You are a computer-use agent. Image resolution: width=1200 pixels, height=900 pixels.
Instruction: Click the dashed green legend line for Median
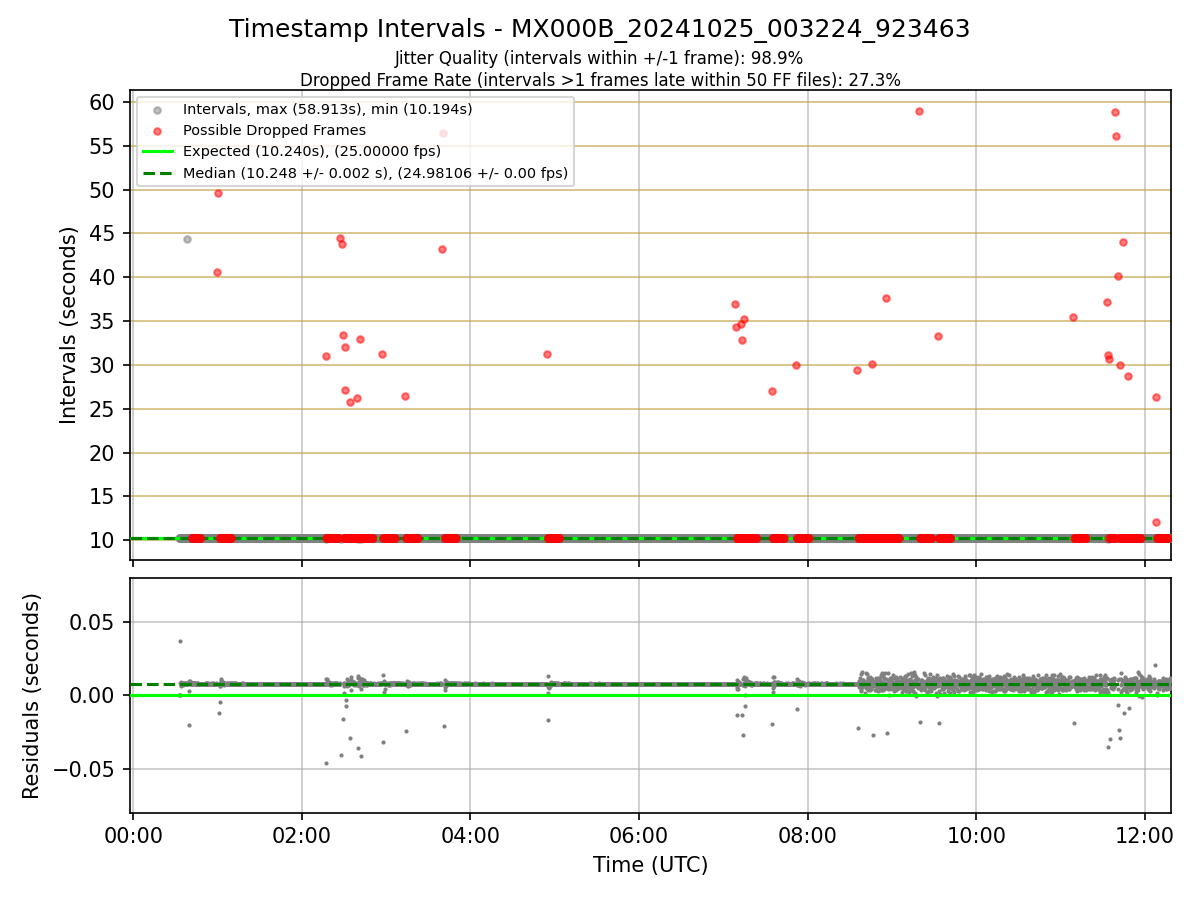point(157,173)
